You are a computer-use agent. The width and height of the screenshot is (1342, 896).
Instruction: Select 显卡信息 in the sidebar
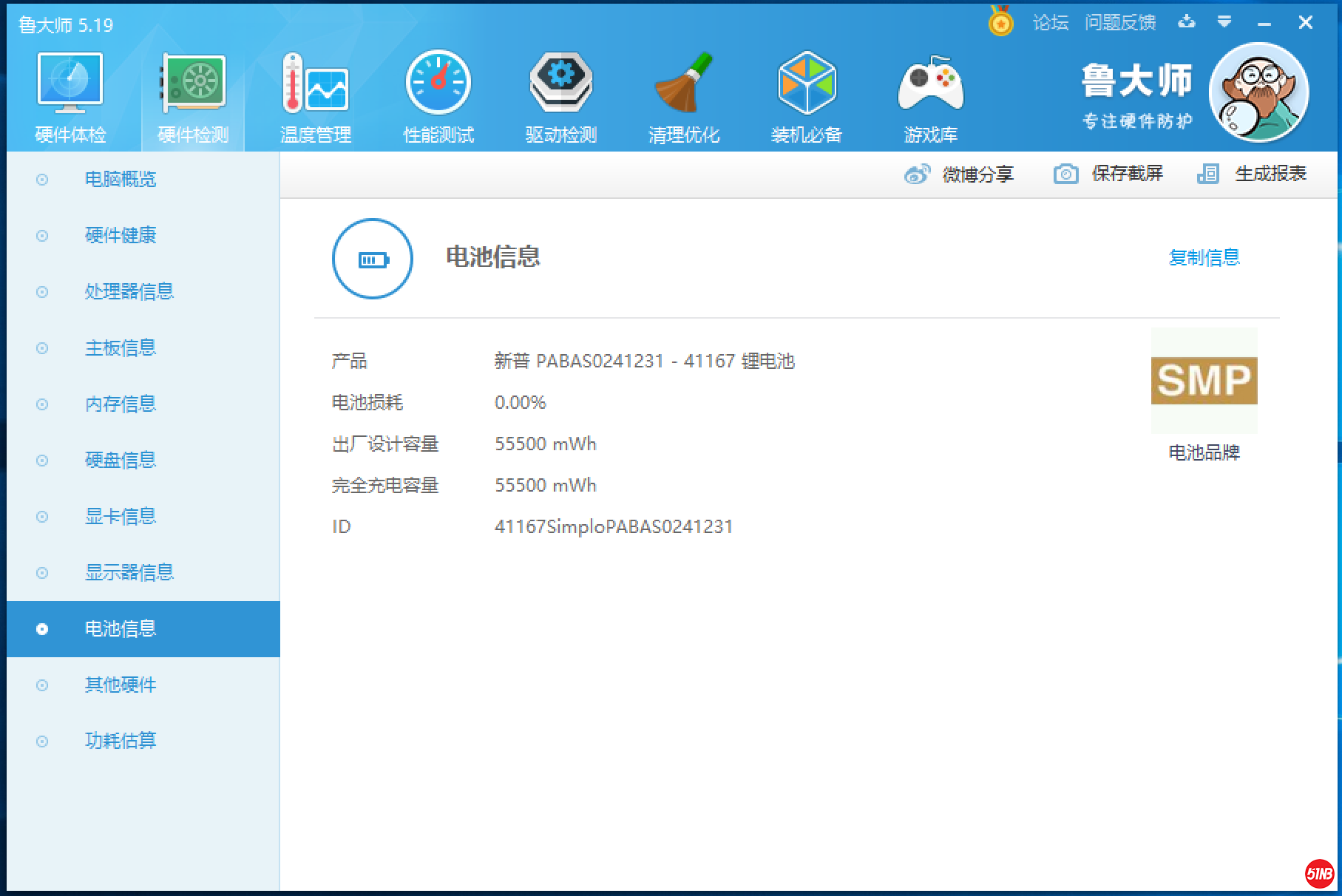pos(121,516)
